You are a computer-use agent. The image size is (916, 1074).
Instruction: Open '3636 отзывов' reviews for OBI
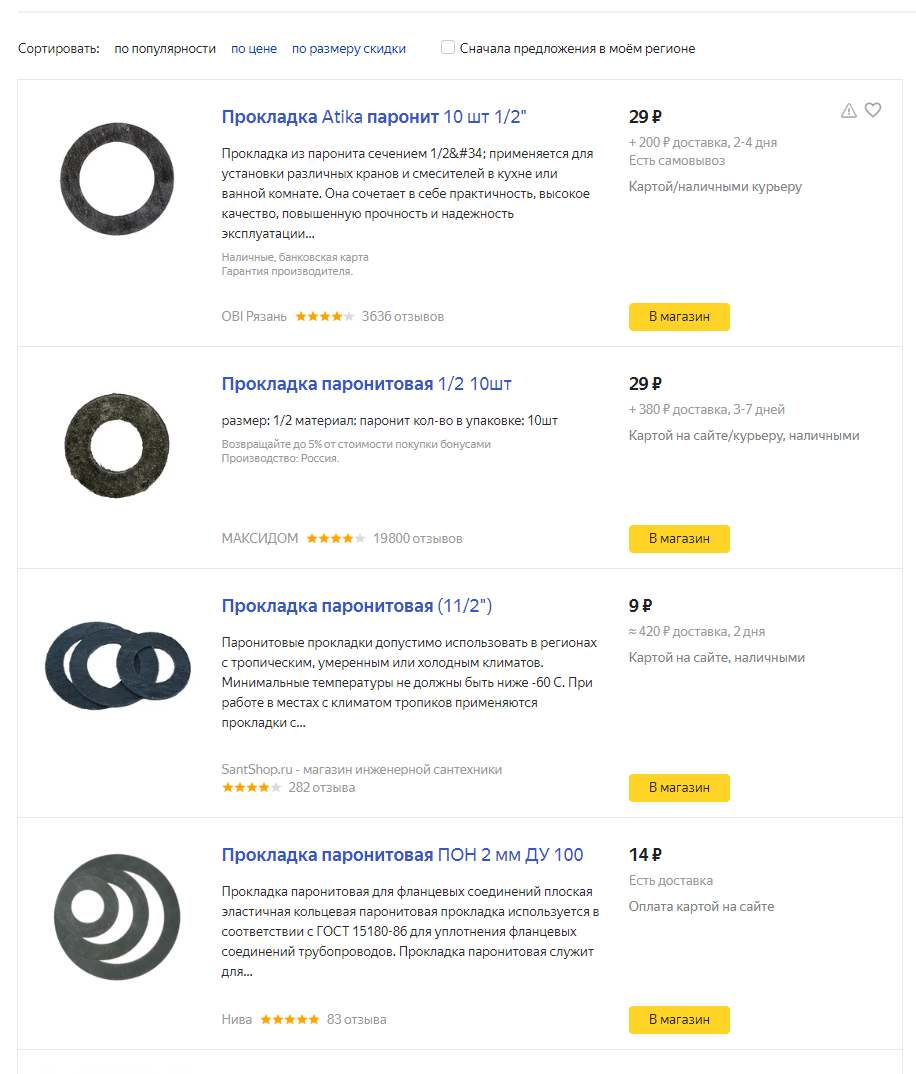click(403, 317)
